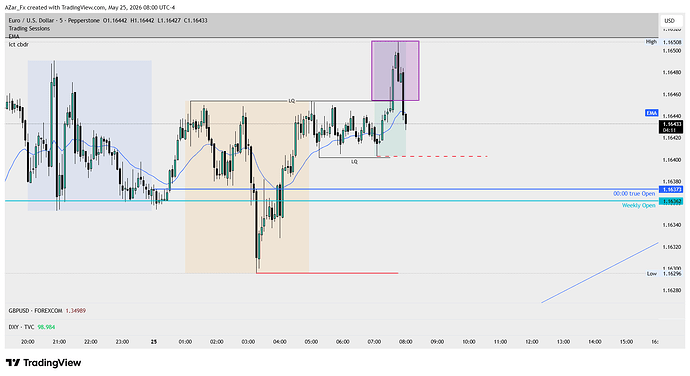Click the 12:00 time axis label

pyautogui.click(x=532, y=342)
